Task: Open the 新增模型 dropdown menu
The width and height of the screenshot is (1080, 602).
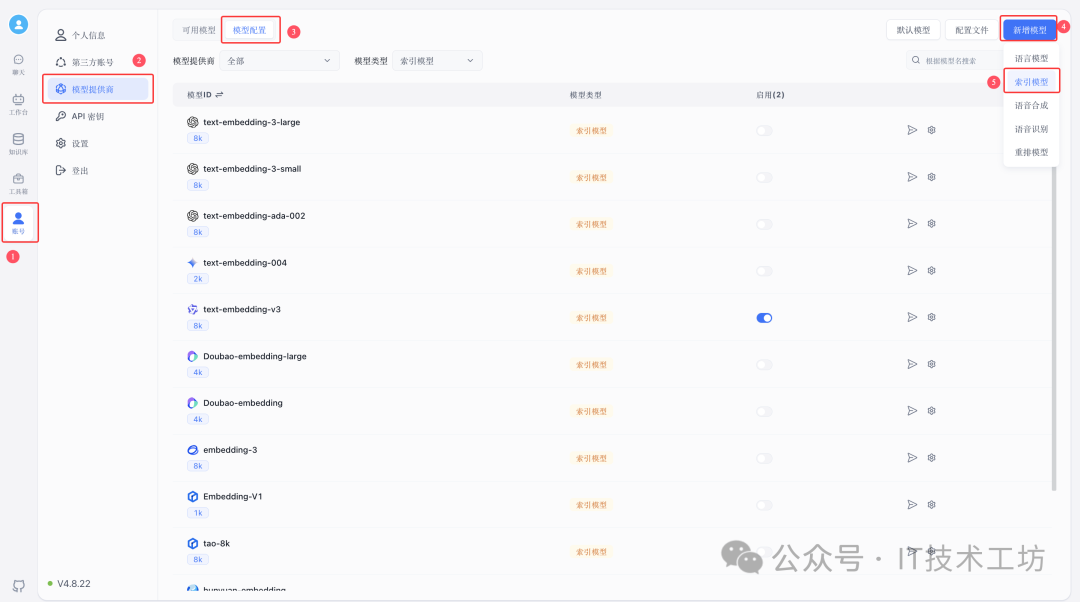Action: [1030, 29]
